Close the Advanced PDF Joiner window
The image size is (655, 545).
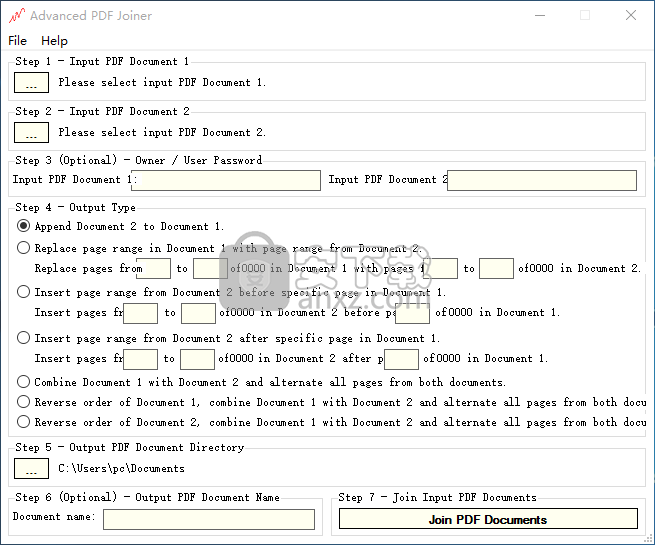click(631, 15)
